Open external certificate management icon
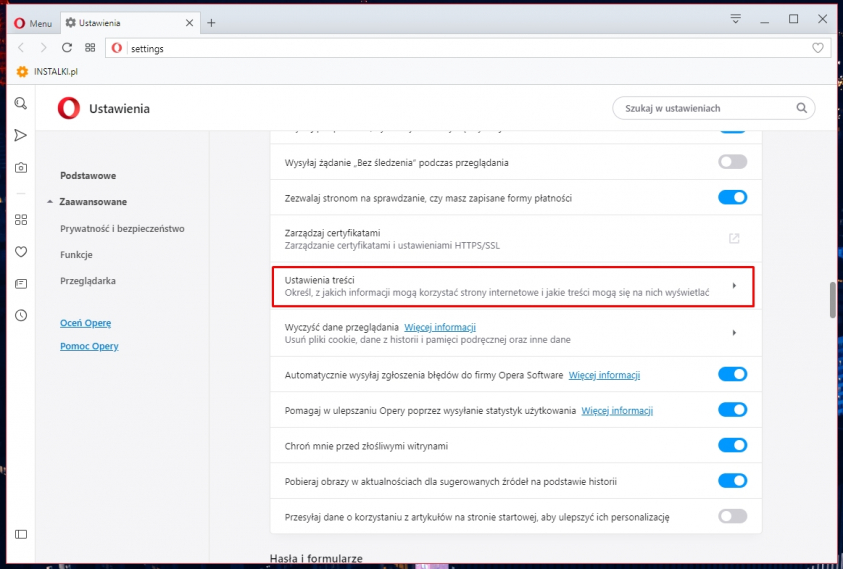Viewport: 843px width, 569px height. pyautogui.click(x=733, y=238)
